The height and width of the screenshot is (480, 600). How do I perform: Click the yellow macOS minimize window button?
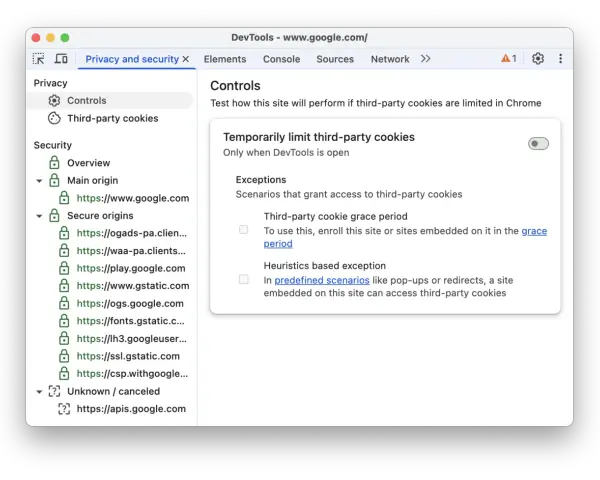click(x=50, y=38)
